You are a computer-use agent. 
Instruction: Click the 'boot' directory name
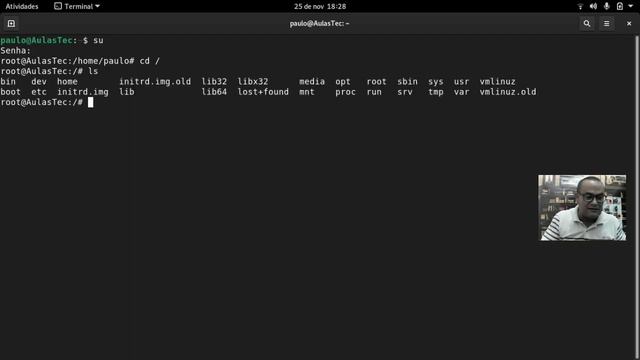(10, 92)
